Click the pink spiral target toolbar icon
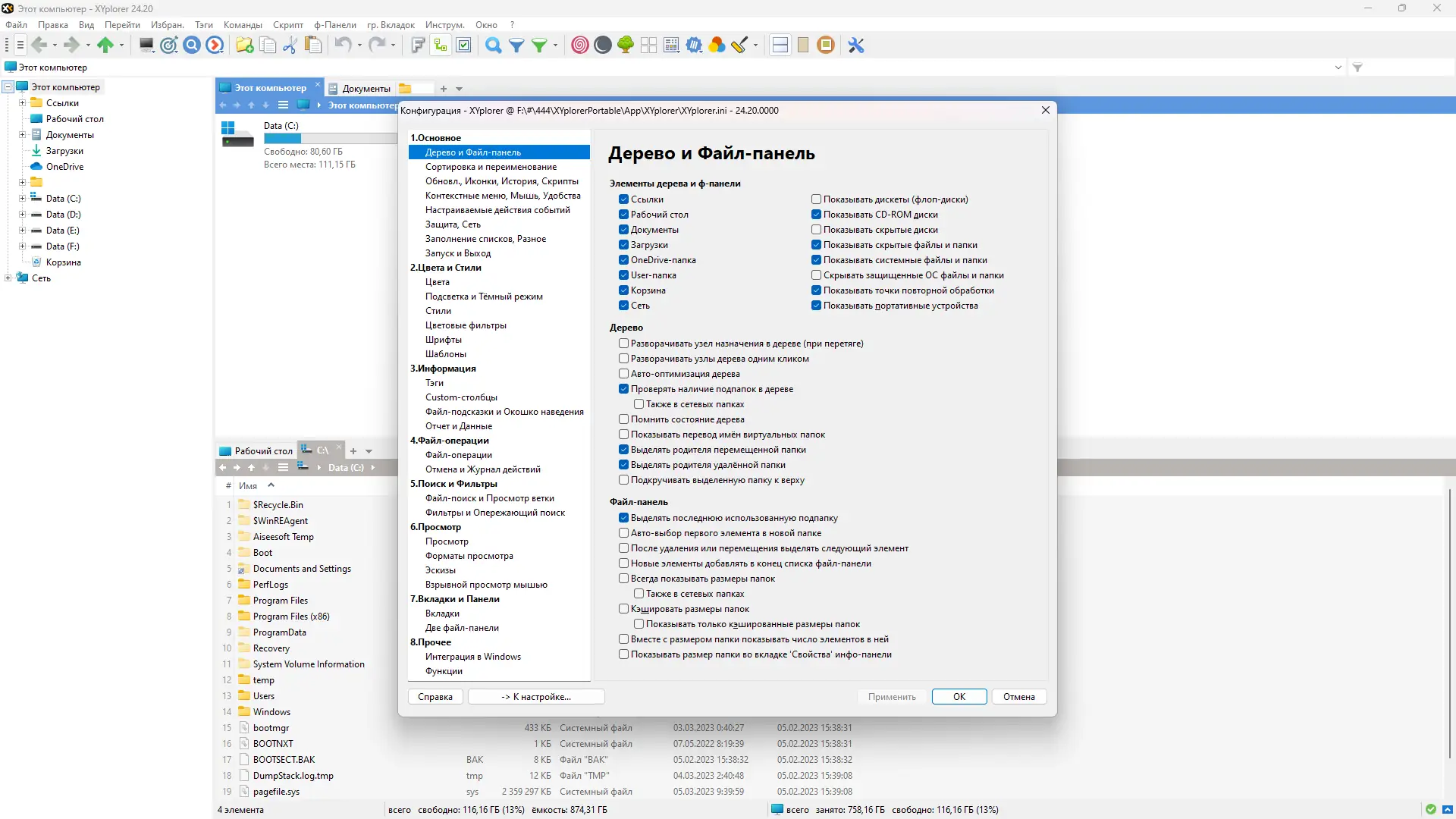The width and height of the screenshot is (1456, 819). click(x=580, y=45)
